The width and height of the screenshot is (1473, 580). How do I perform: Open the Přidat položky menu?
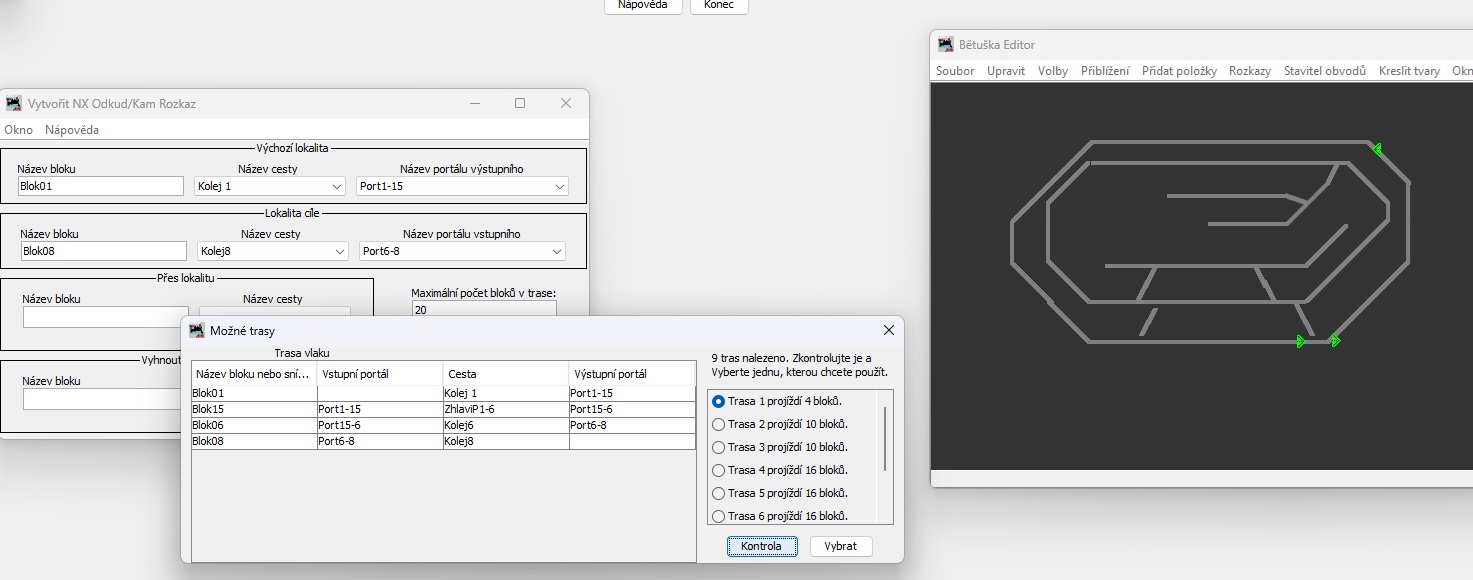click(x=1179, y=71)
